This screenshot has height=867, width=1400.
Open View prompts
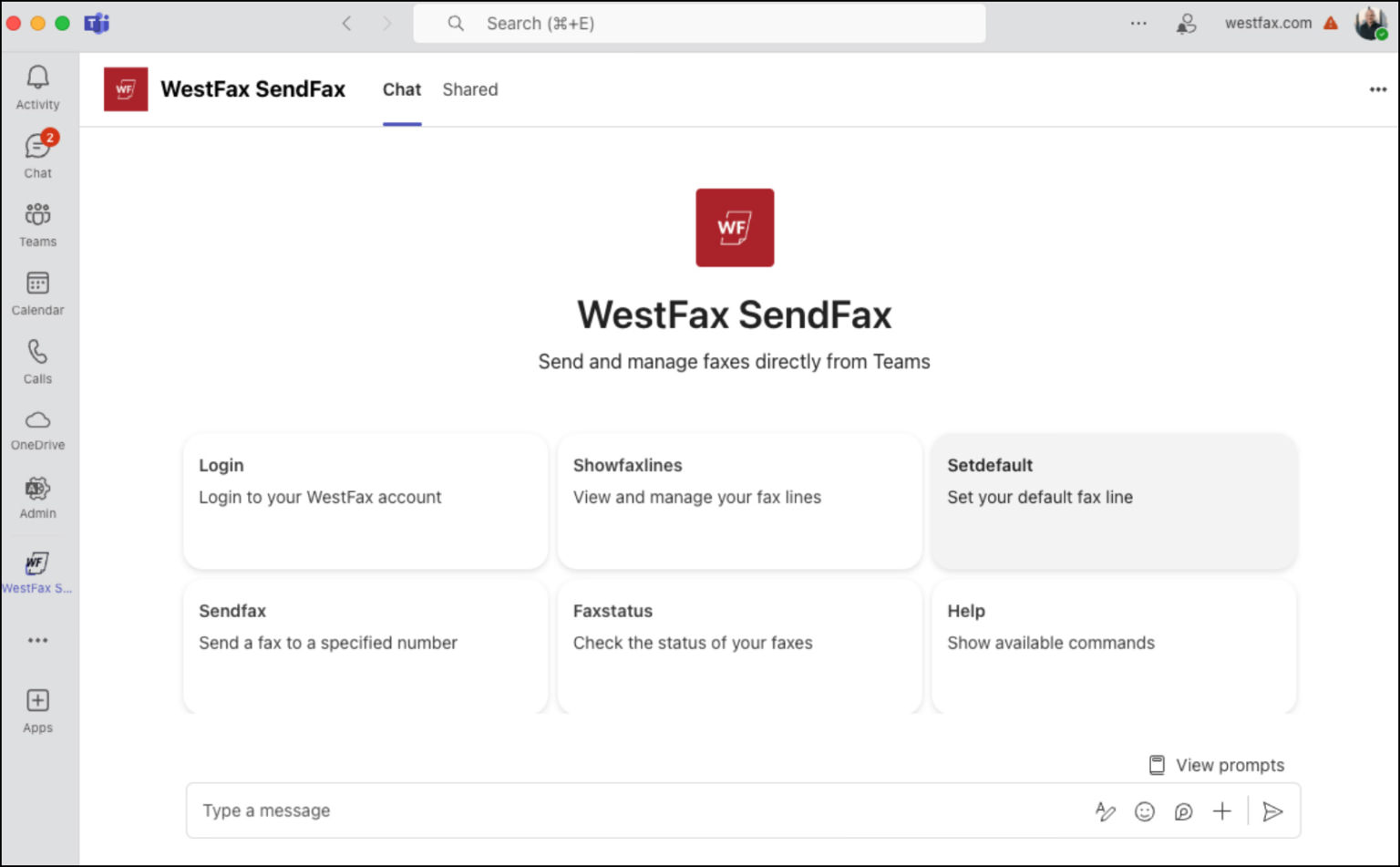(1216, 765)
